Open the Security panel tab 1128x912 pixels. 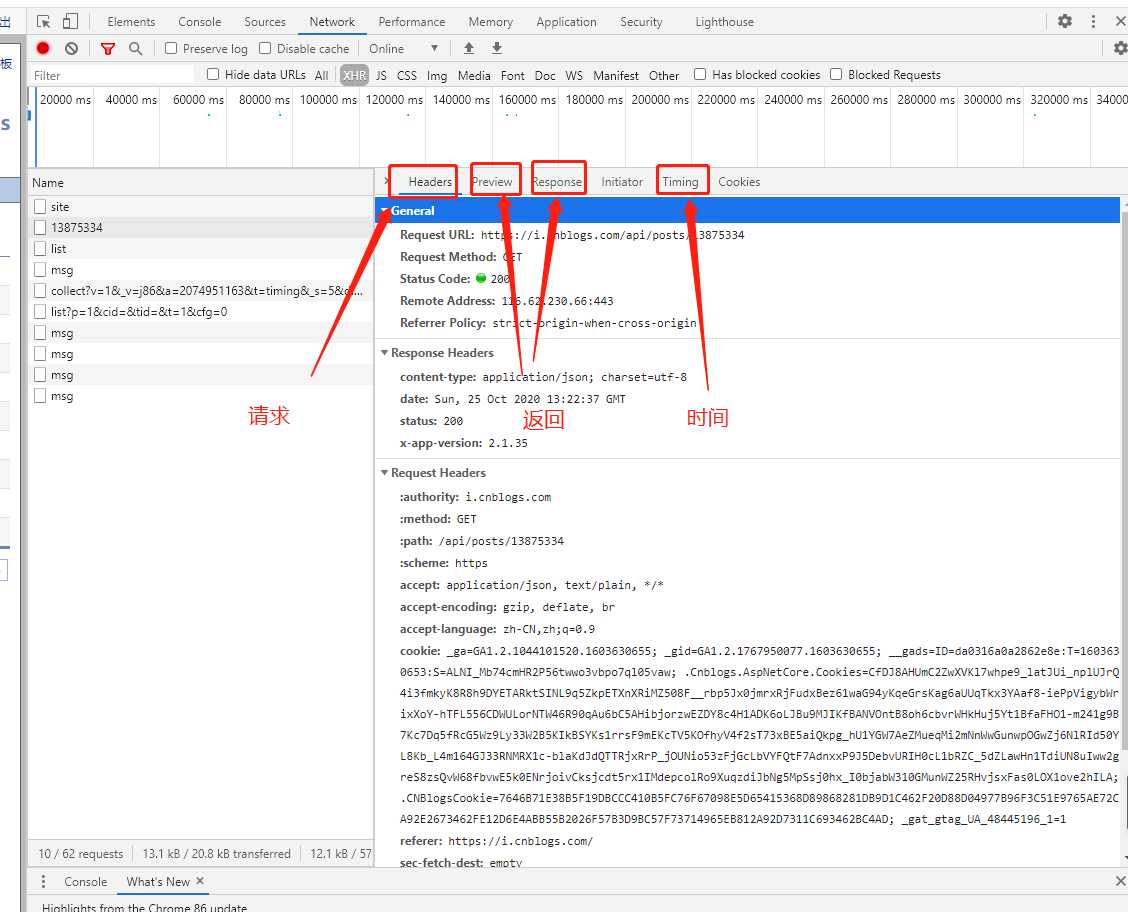click(x=641, y=22)
